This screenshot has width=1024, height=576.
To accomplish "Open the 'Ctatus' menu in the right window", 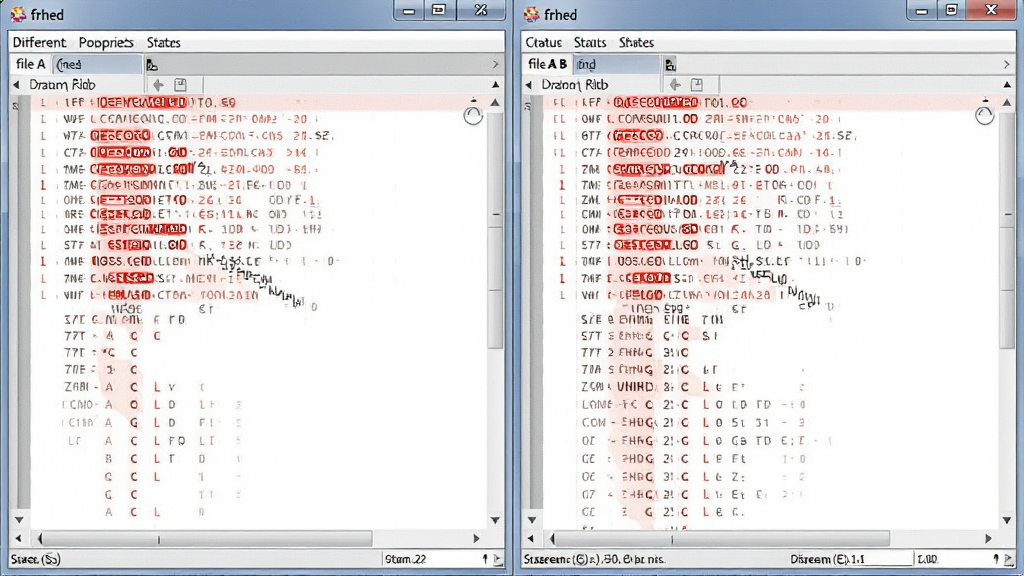I will tap(543, 42).
